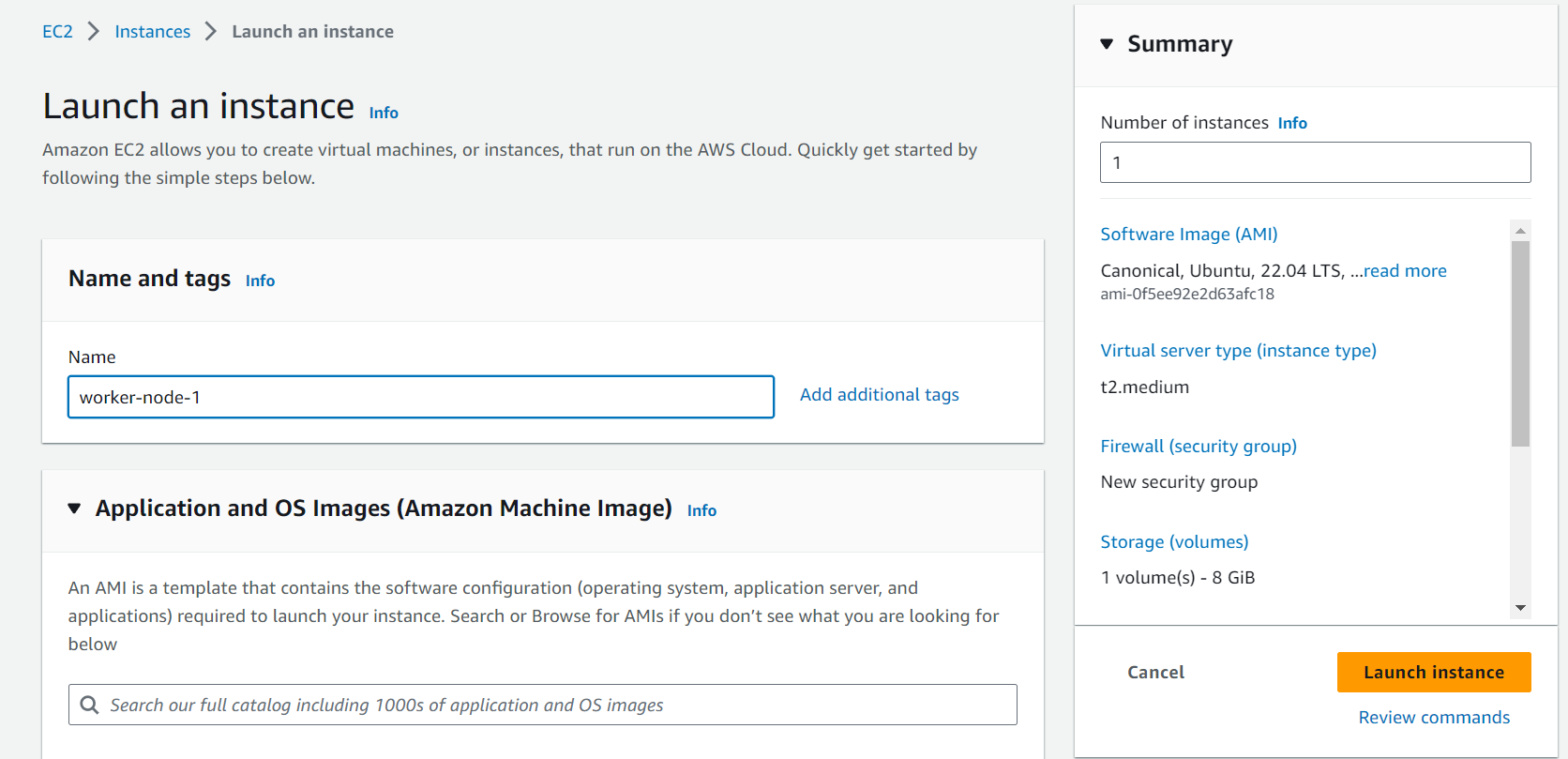
Task: Click Add additional tags
Action: tap(879, 395)
